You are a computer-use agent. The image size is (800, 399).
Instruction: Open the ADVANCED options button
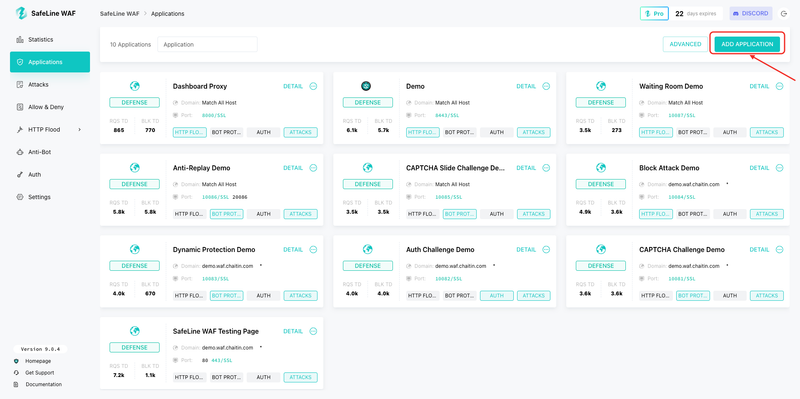pos(685,44)
